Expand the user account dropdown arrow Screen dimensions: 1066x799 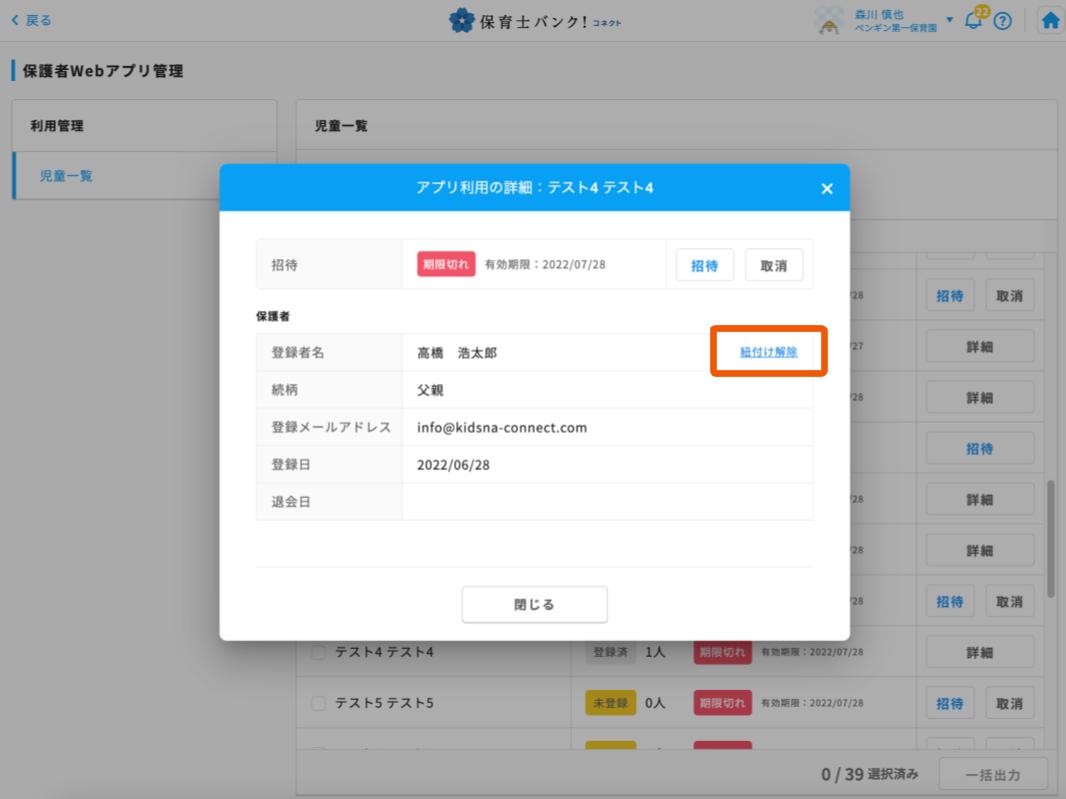tap(950, 19)
